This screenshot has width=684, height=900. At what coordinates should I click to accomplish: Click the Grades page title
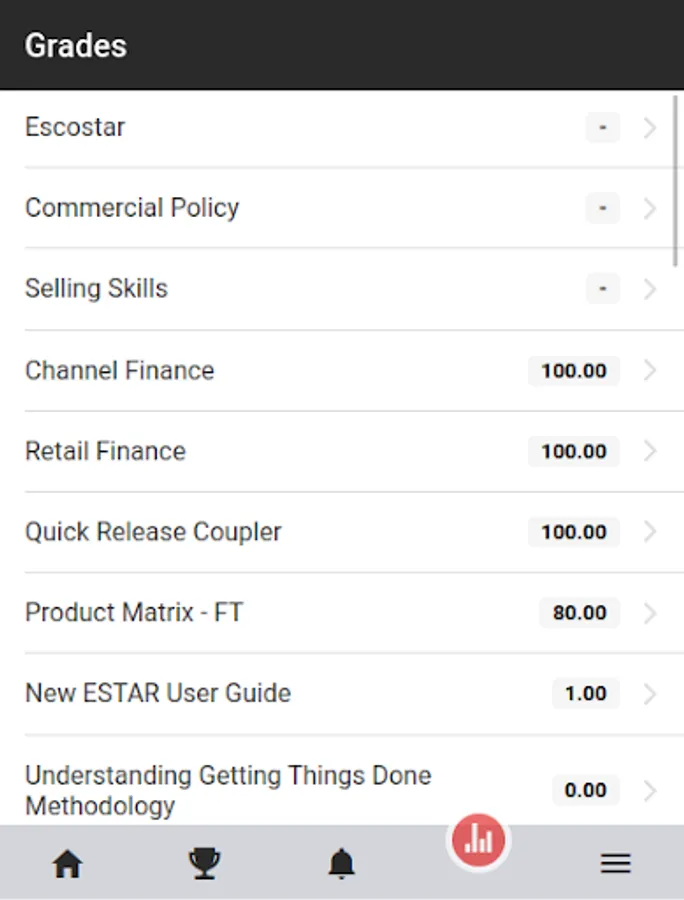(76, 46)
